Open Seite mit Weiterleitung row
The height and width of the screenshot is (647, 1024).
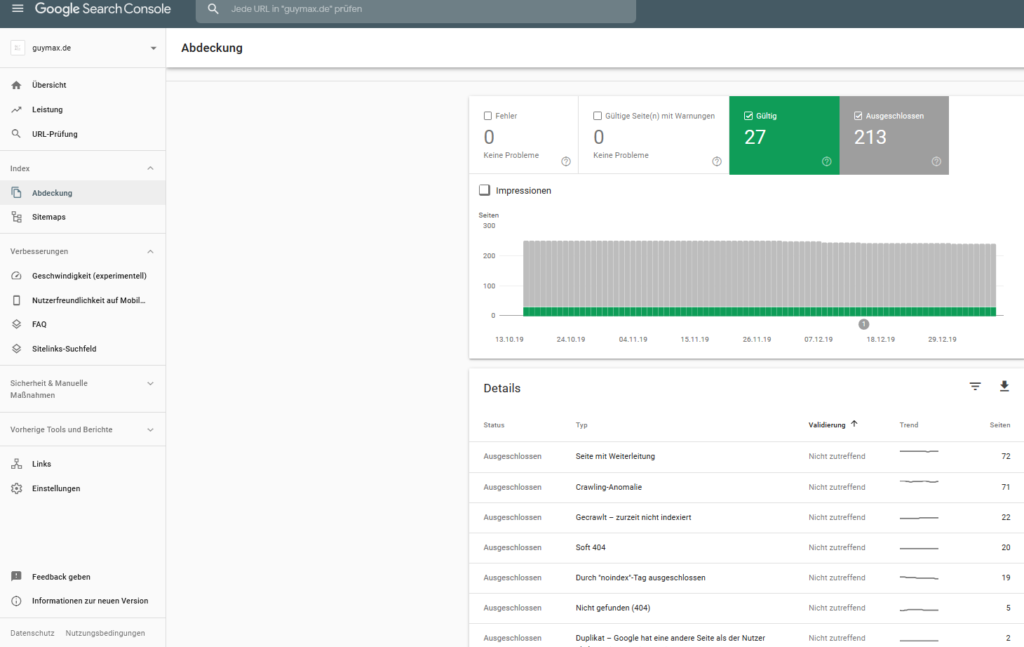click(x=746, y=456)
